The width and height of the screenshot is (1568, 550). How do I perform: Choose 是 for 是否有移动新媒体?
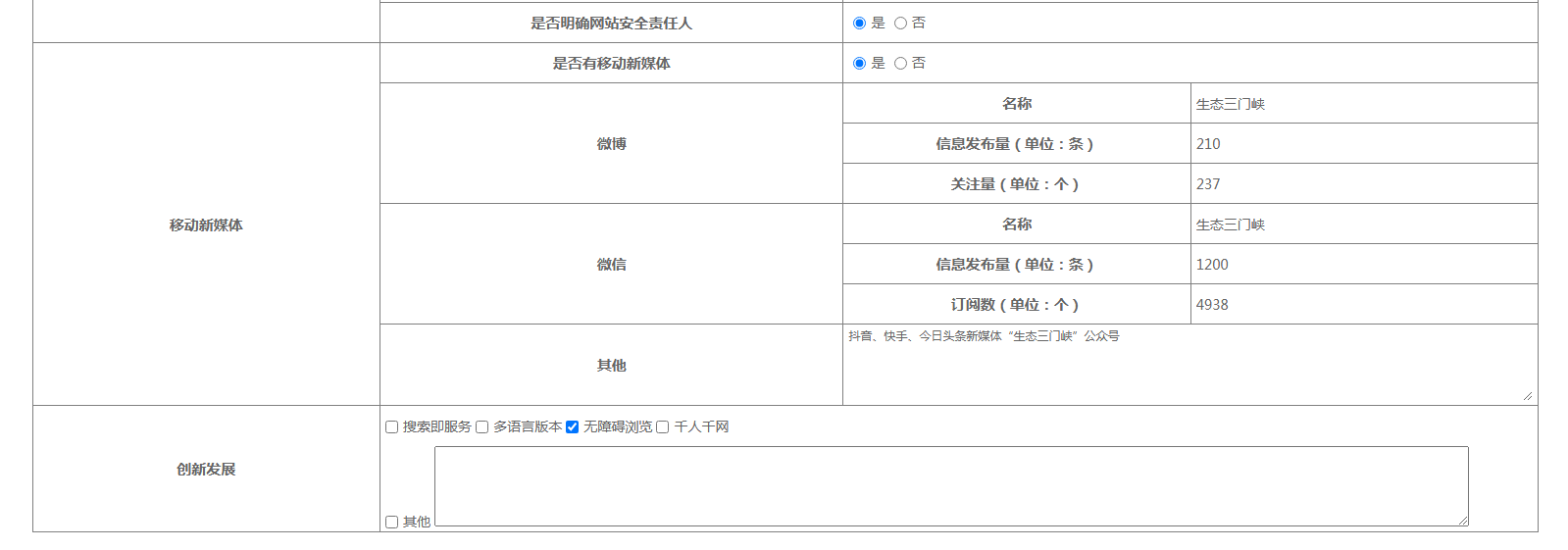pyautogui.click(x=859, y=63)
